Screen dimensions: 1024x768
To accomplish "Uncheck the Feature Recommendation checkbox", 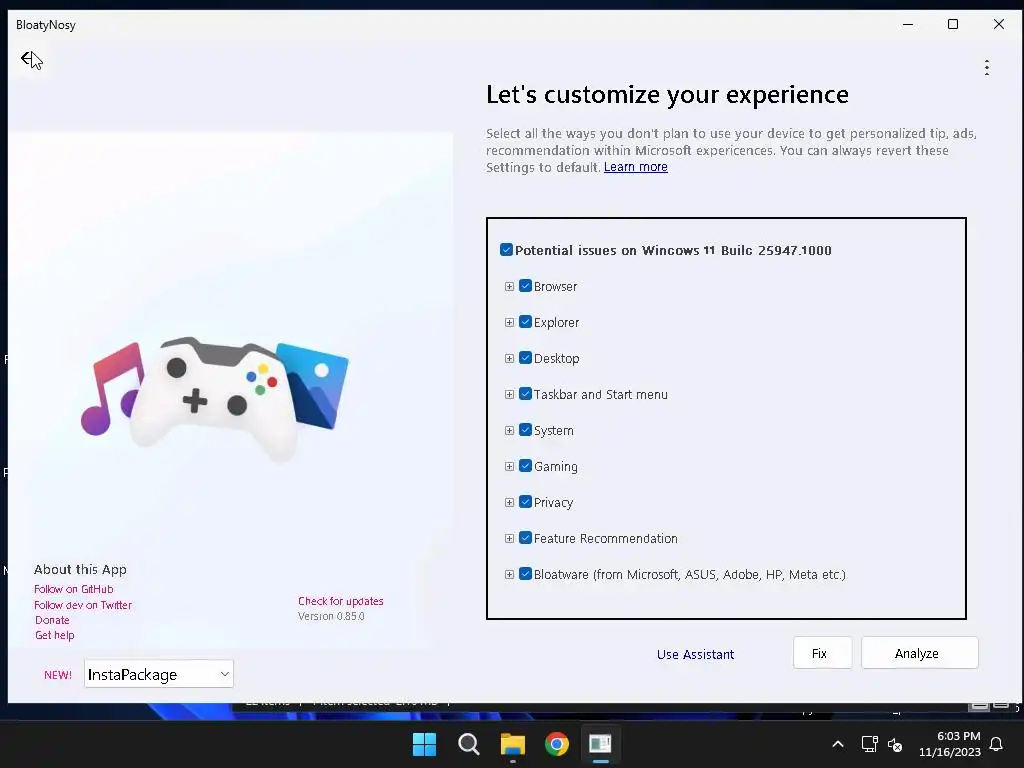I will [525, 537].
